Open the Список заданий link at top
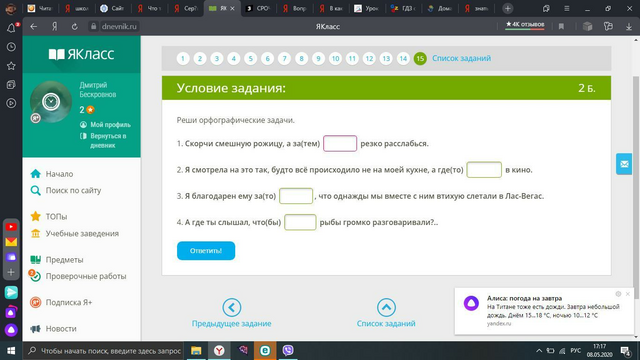Screen dimensions: 640x360 point(461,58)
